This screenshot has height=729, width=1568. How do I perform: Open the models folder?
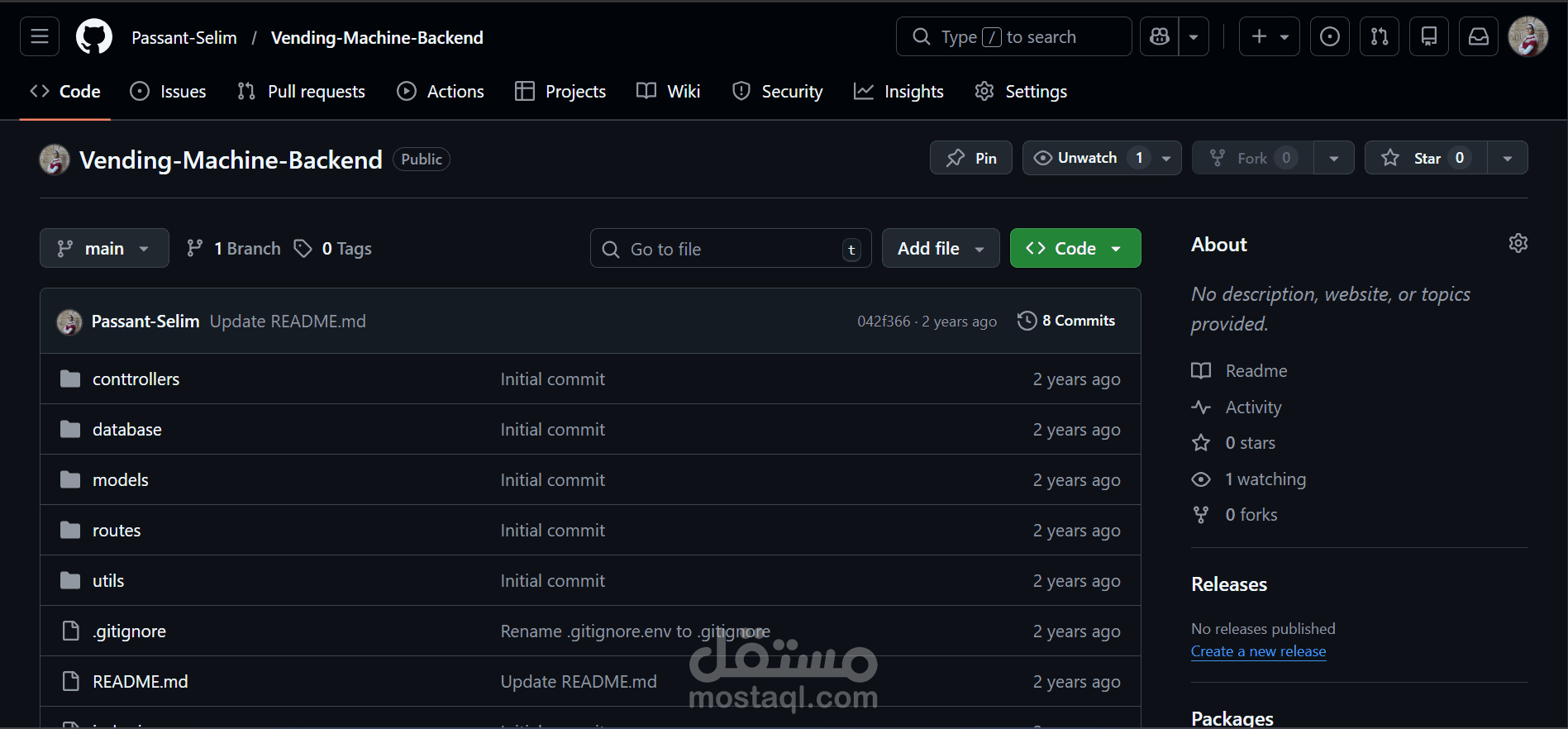121,479
